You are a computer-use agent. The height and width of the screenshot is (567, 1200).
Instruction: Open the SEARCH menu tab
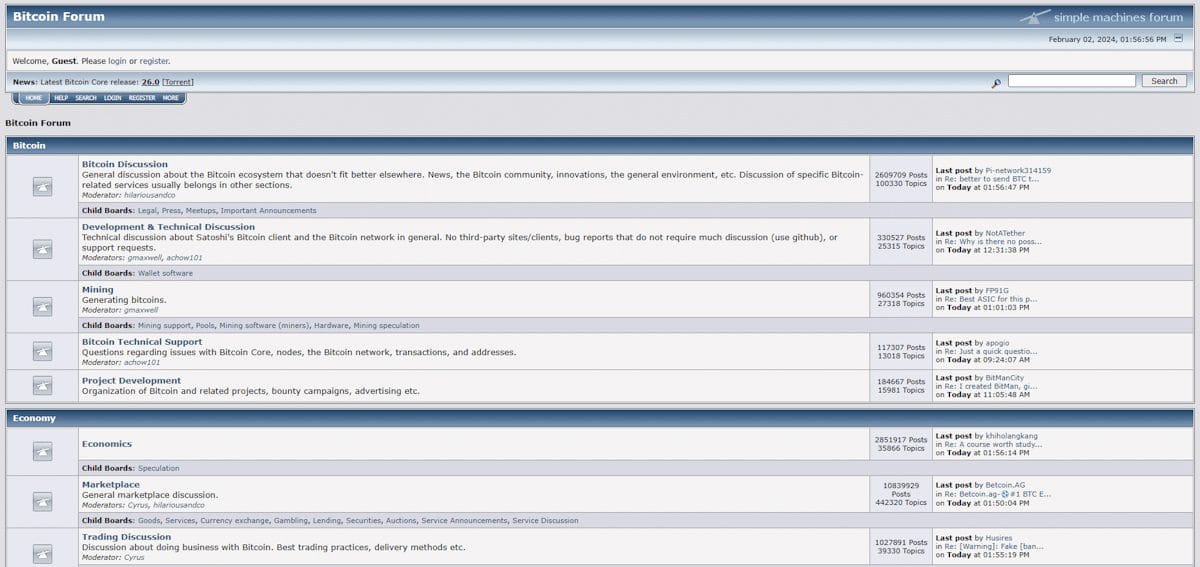[x=86, y=98]
